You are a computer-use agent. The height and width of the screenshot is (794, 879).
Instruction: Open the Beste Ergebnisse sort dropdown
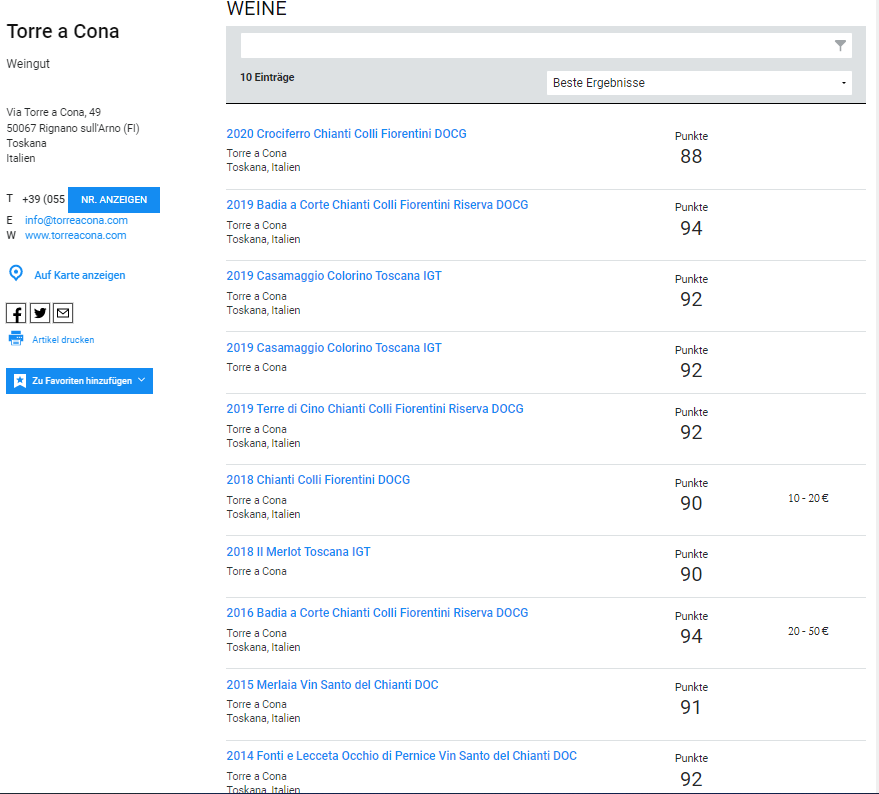699,83
